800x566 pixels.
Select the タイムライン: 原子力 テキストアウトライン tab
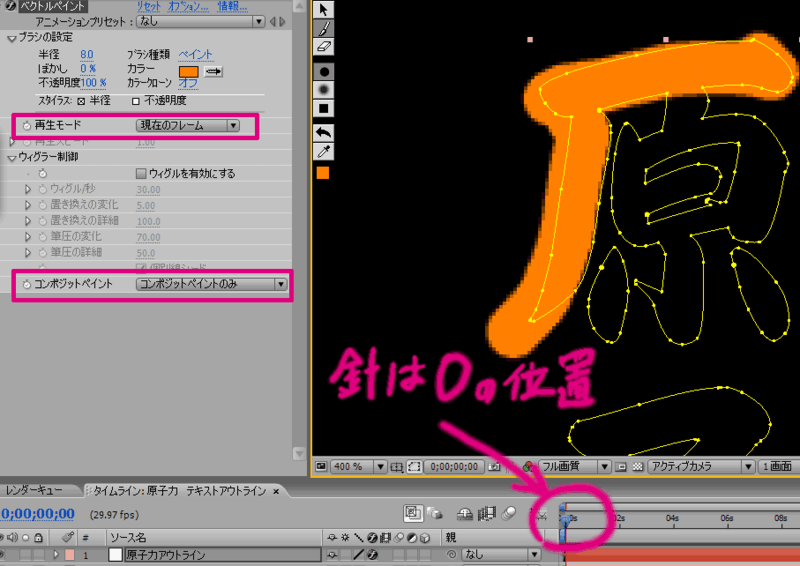point(179,491)
